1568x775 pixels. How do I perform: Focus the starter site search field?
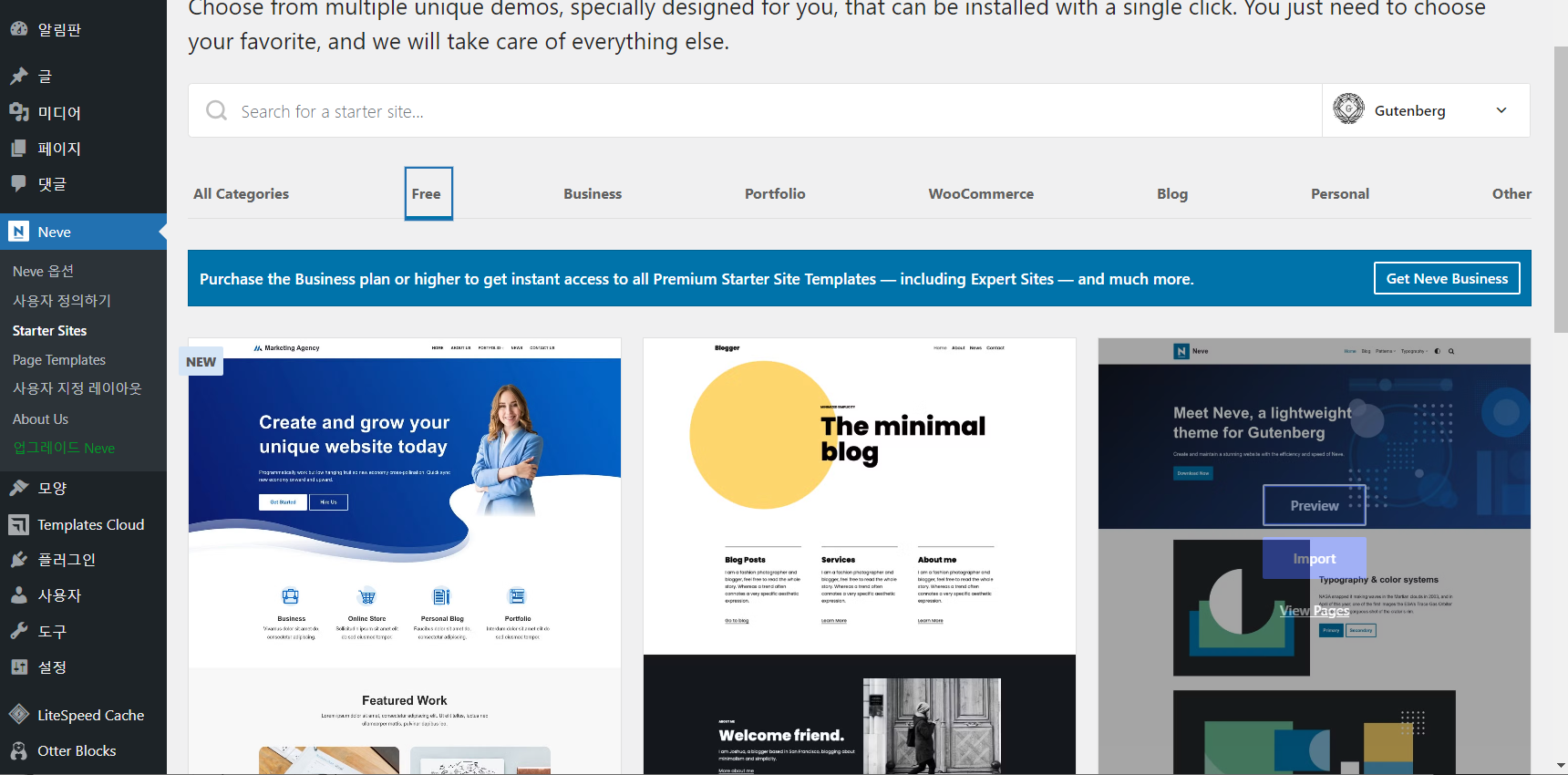click(755, 110)
